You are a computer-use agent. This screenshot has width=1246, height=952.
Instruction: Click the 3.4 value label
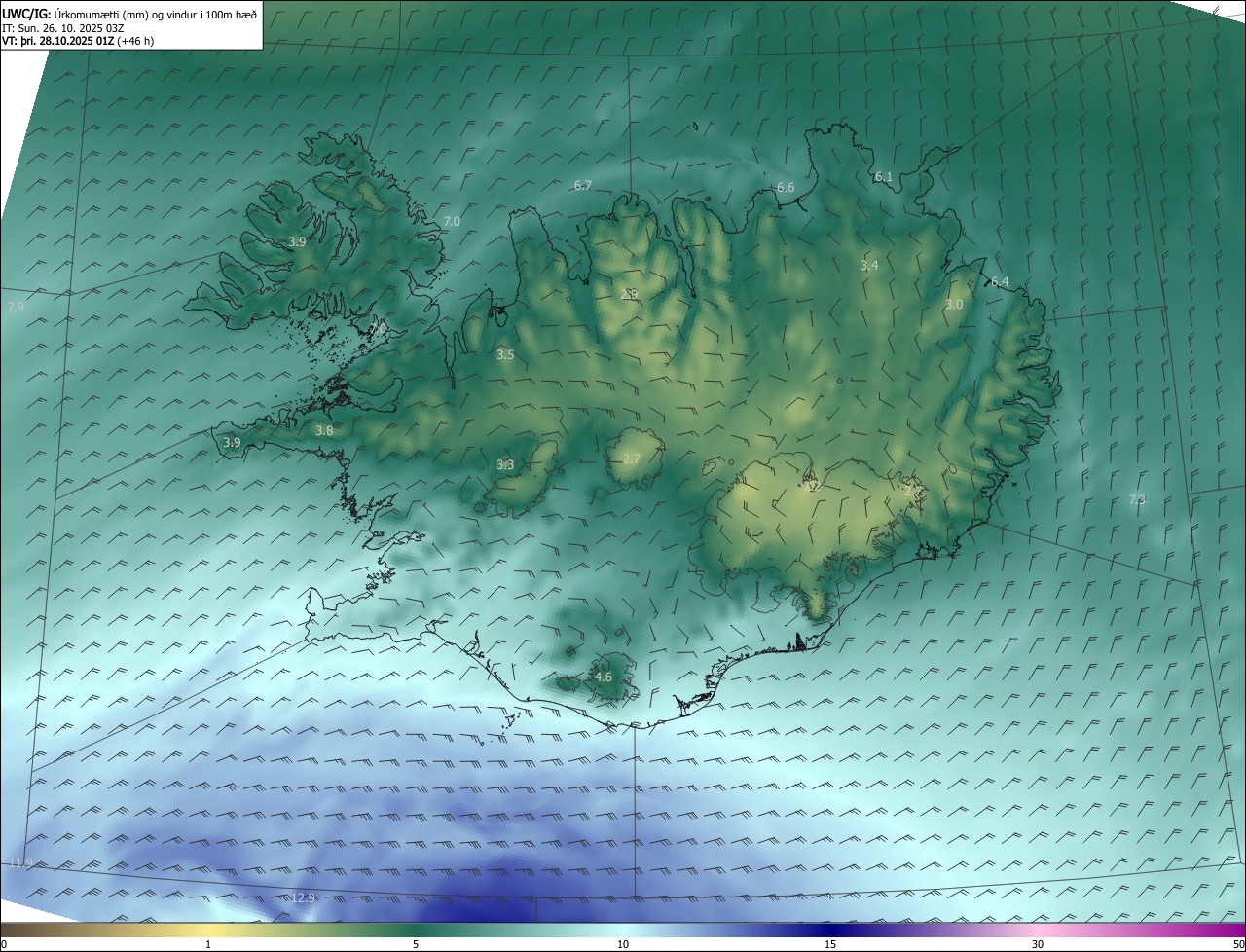pos(869,266)
